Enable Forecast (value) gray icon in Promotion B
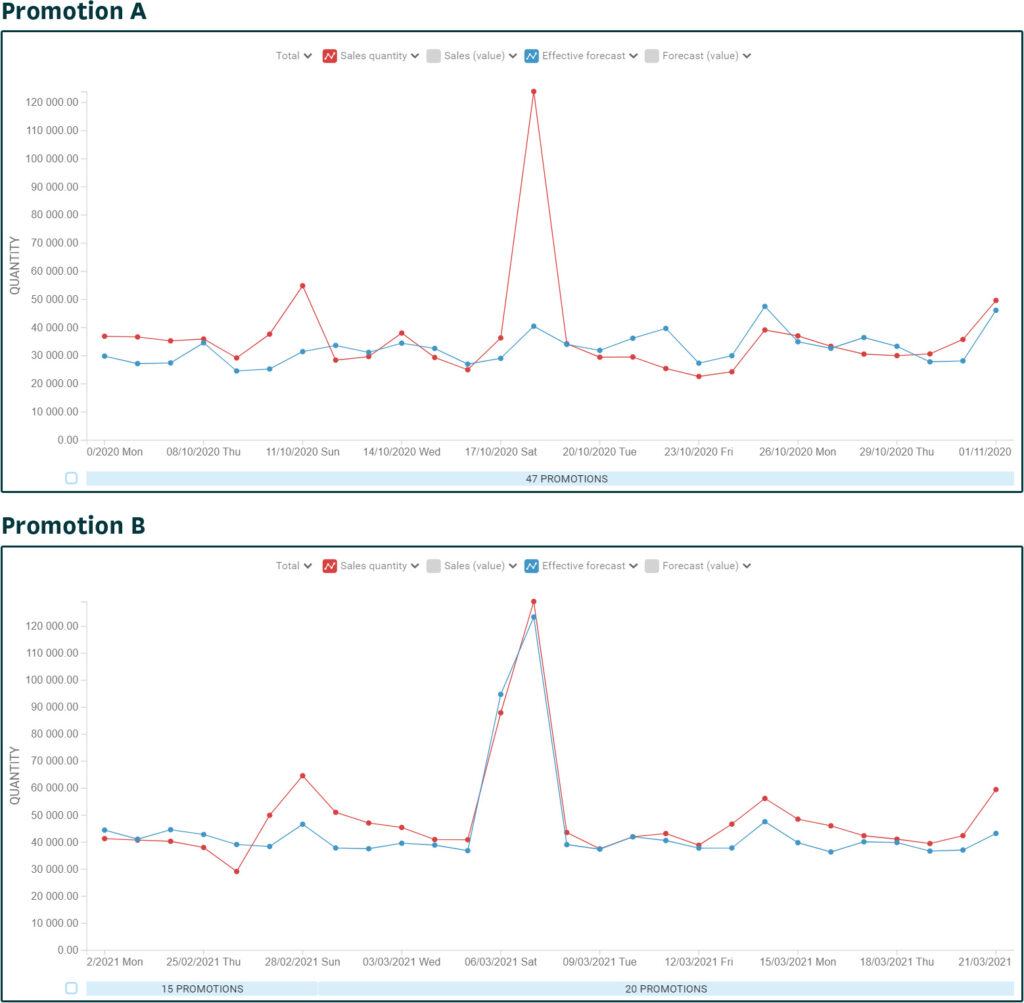Image resolution: width=1024 pixels, height=1003 pixels. (x=652, y=566)
